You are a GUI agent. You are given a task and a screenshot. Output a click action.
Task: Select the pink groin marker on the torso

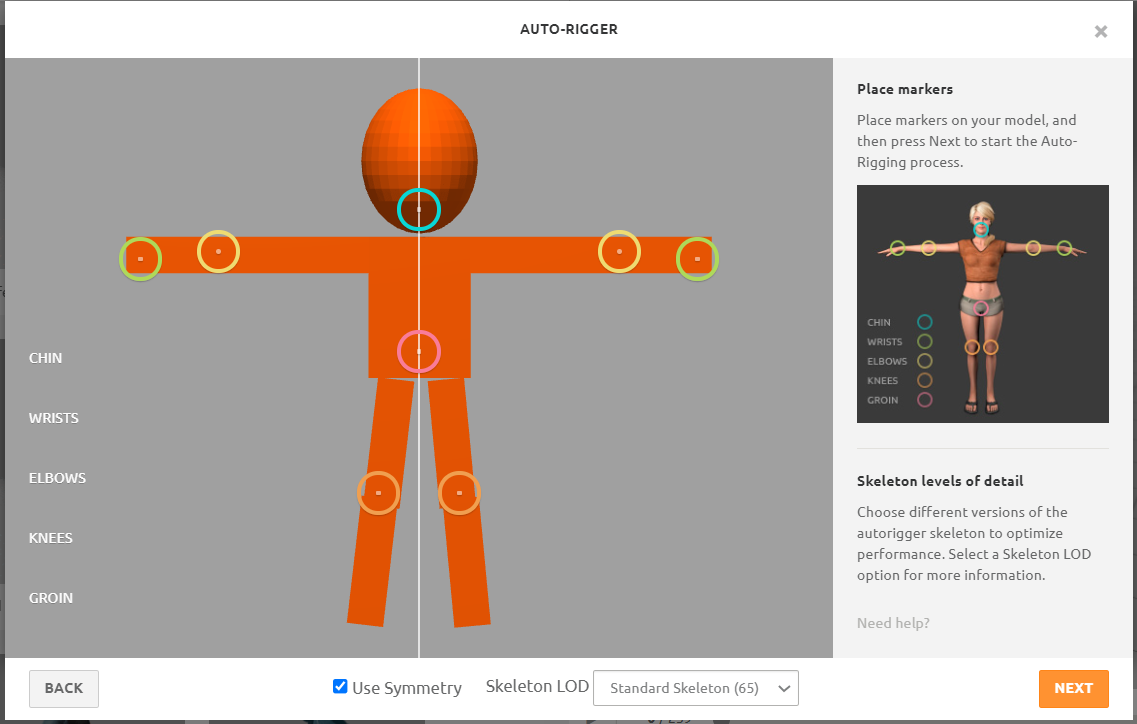coord(418,352)
